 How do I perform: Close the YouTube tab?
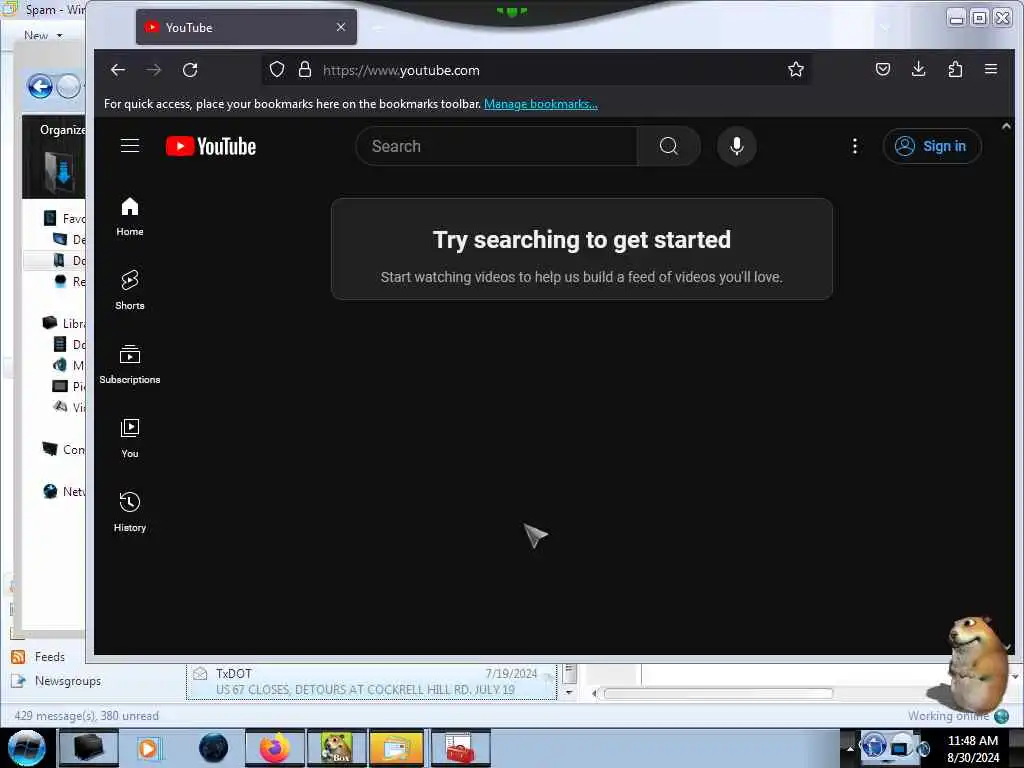(x=341, y=27)
